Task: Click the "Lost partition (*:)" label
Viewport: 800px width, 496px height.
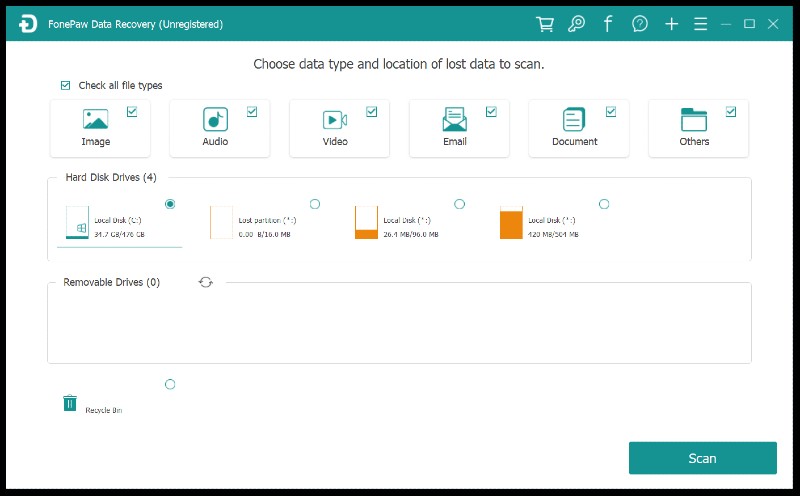Action: (x=267, y=220)
